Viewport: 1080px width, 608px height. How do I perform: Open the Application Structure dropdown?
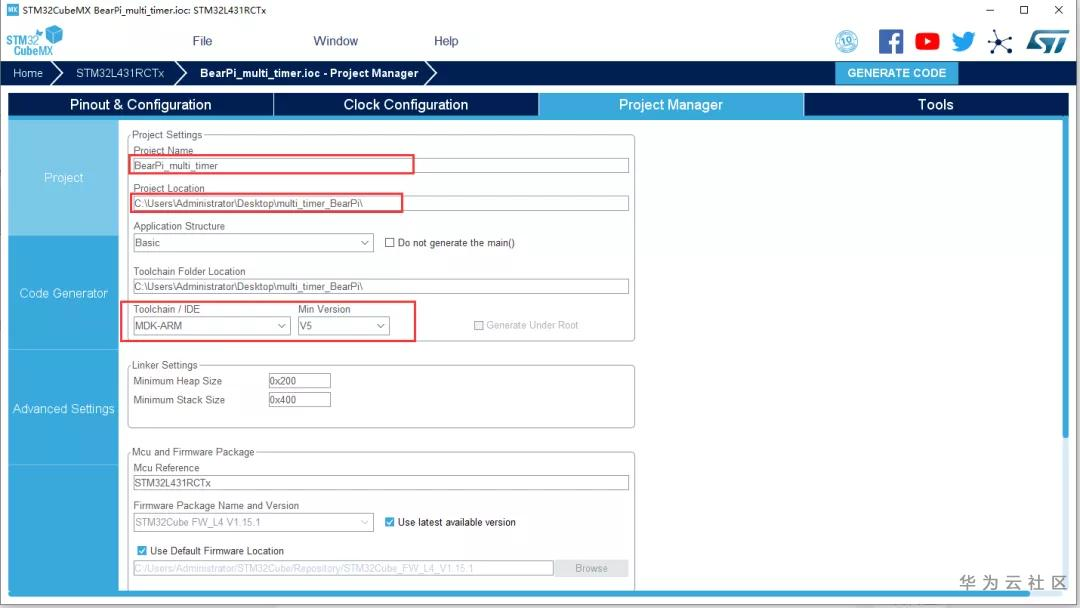253,242
